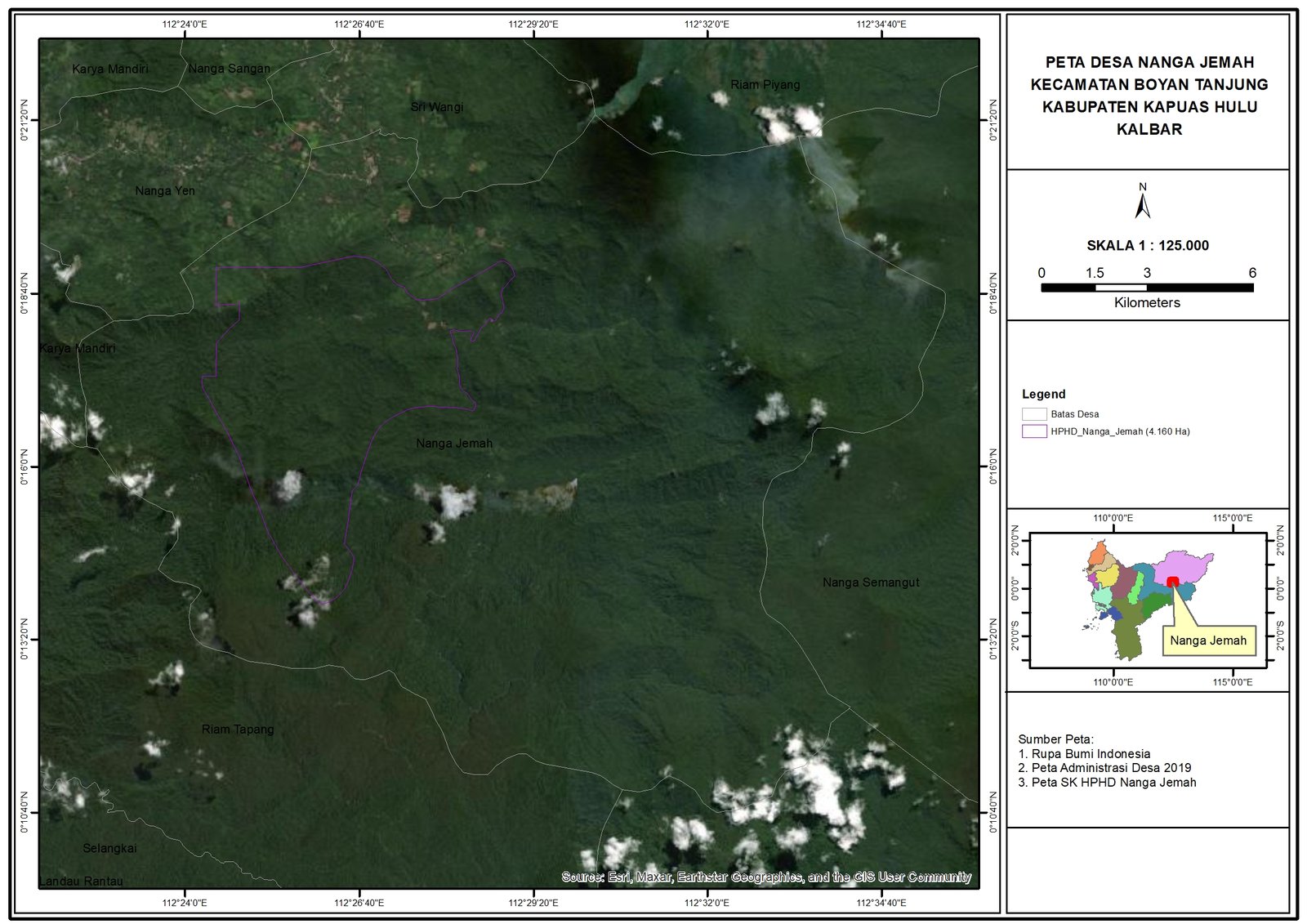Click the map title PETA DESA NANGA JEMAH
Viewport: 1307px width, 924px height.
(x=1149, y=62)
